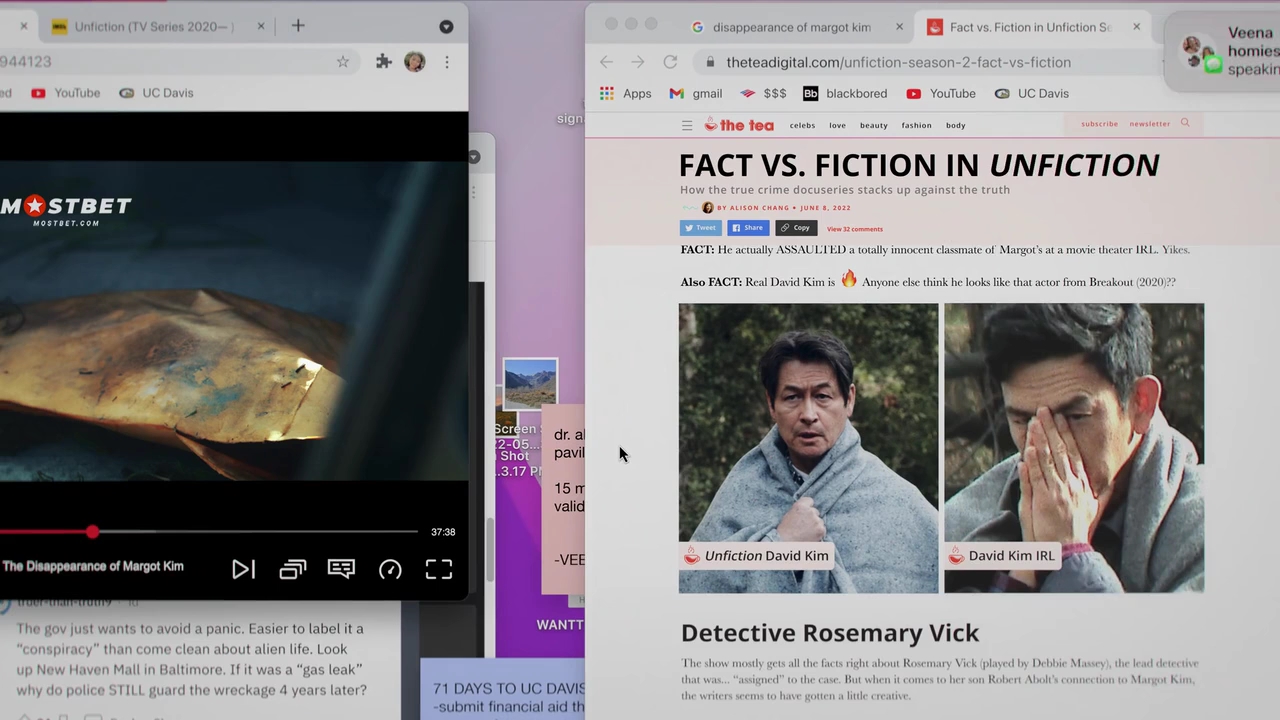The width and height of the screenshot is (1280, 720).
Task: Open celebs section on the tea
Action: point(802,125)
